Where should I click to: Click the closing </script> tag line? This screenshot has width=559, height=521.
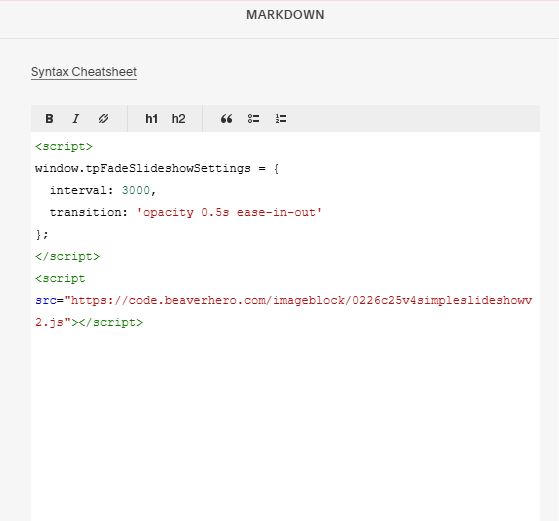coord(67,256)
